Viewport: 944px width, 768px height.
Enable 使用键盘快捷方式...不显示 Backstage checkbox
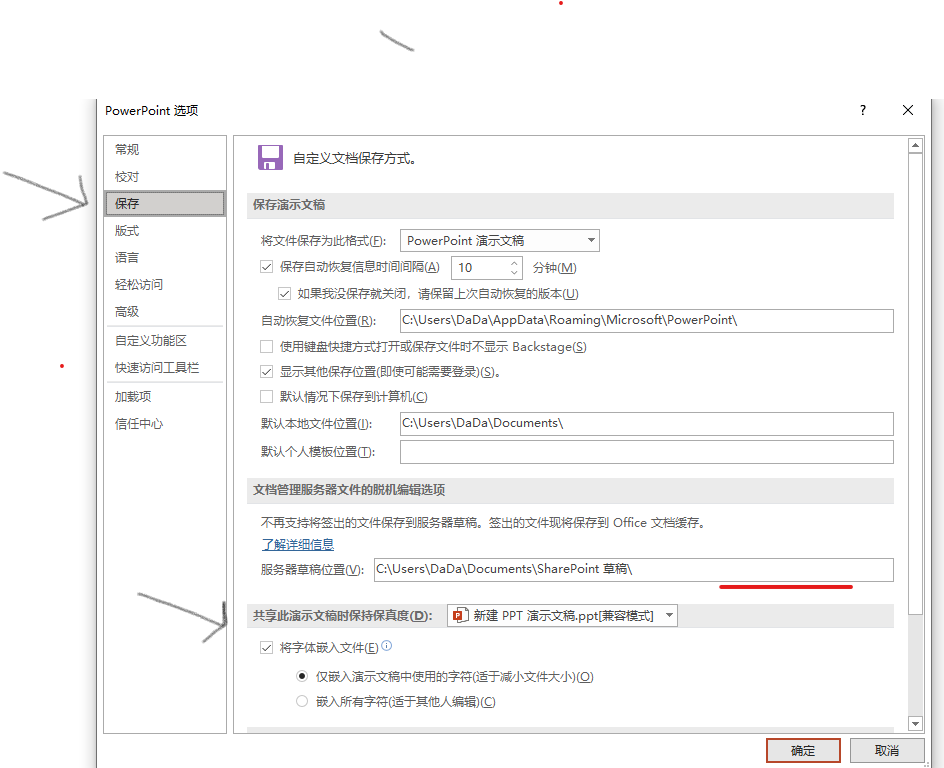266,346
